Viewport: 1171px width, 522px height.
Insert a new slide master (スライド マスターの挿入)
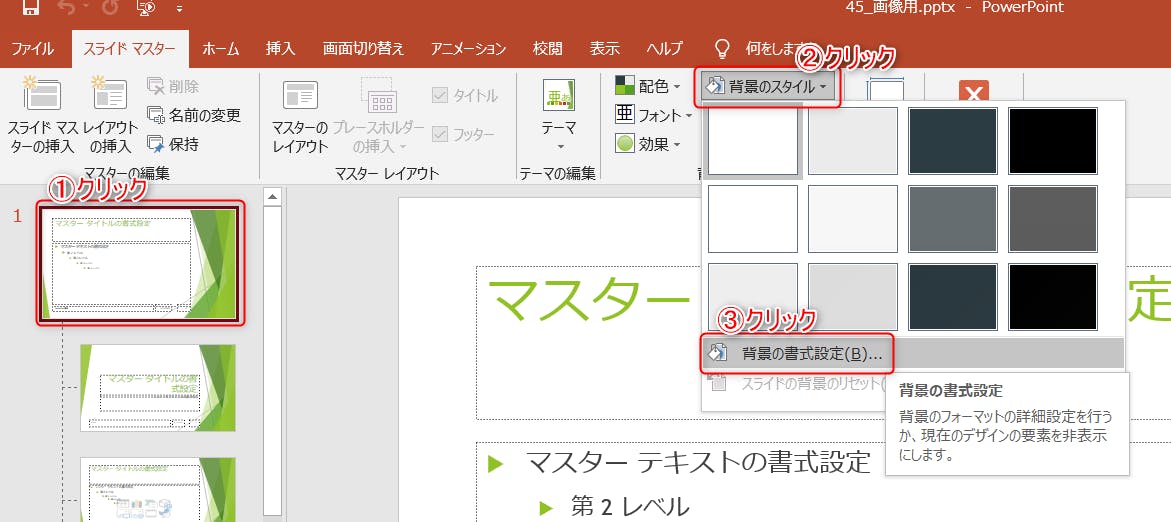(43, 114)
